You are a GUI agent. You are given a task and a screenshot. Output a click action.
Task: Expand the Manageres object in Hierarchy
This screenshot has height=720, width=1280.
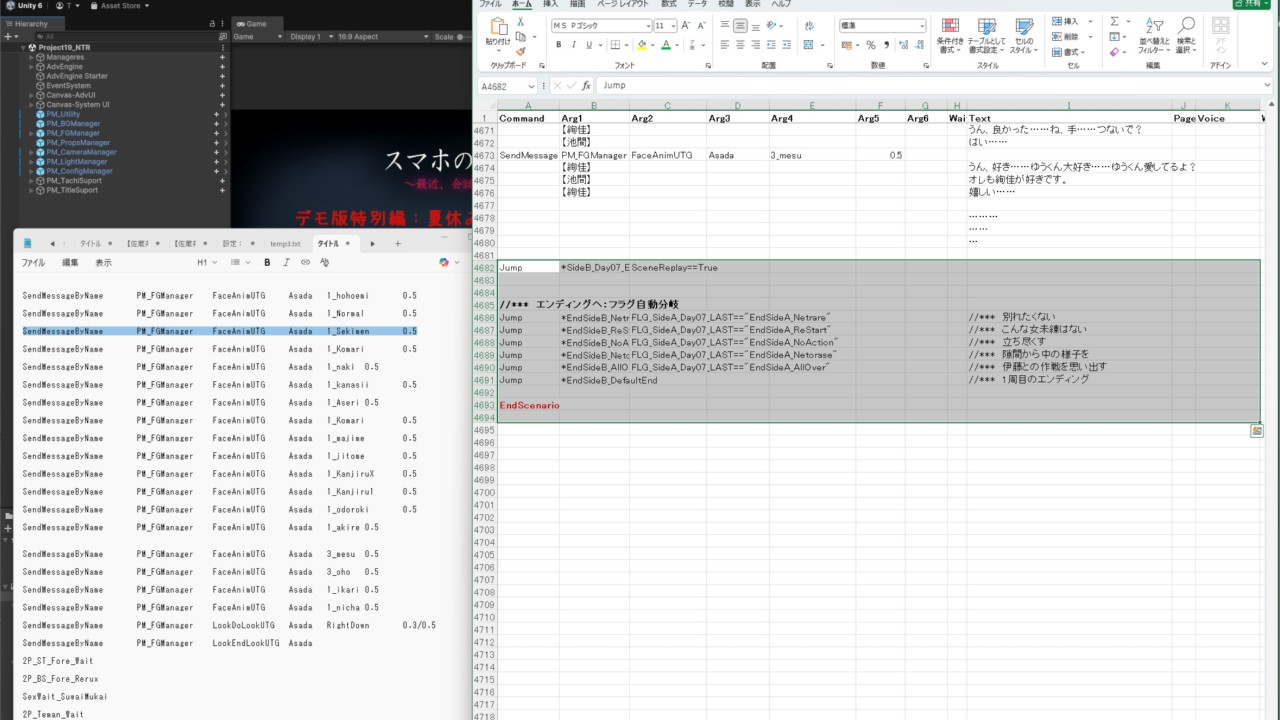click(31, 57)
